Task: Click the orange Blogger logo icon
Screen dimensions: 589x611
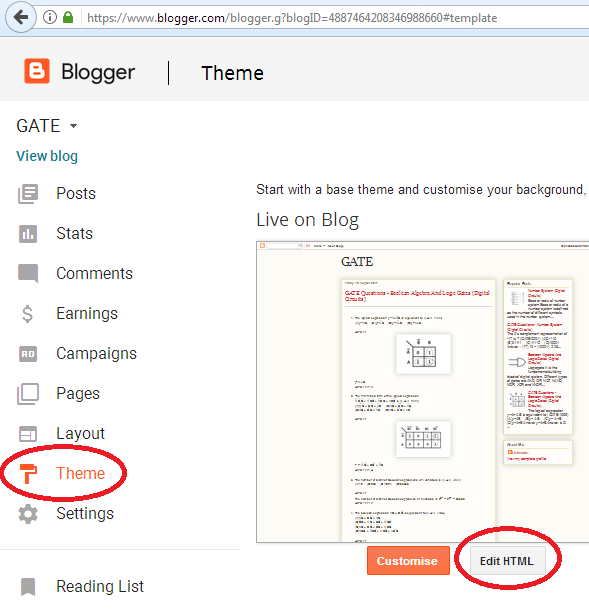Action: 37,71
